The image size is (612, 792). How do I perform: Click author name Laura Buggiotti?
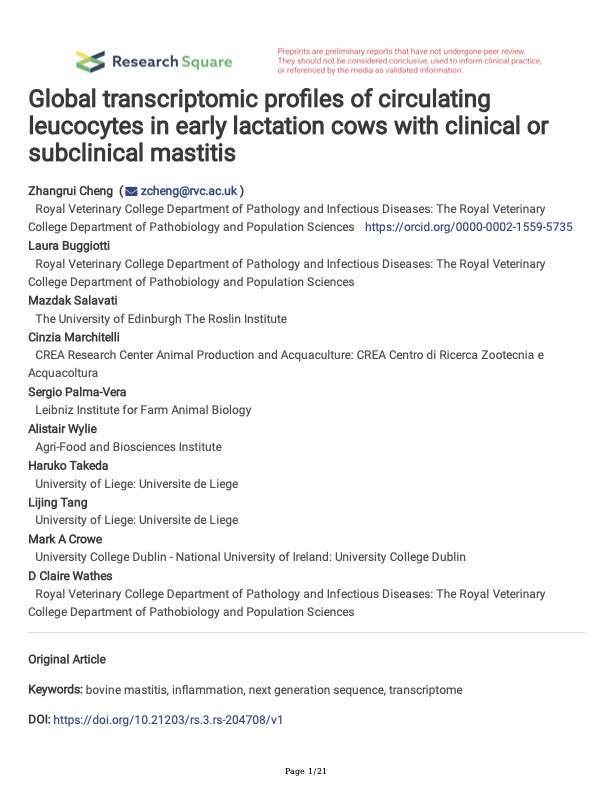pyautogui.click(x=69, y=246)
